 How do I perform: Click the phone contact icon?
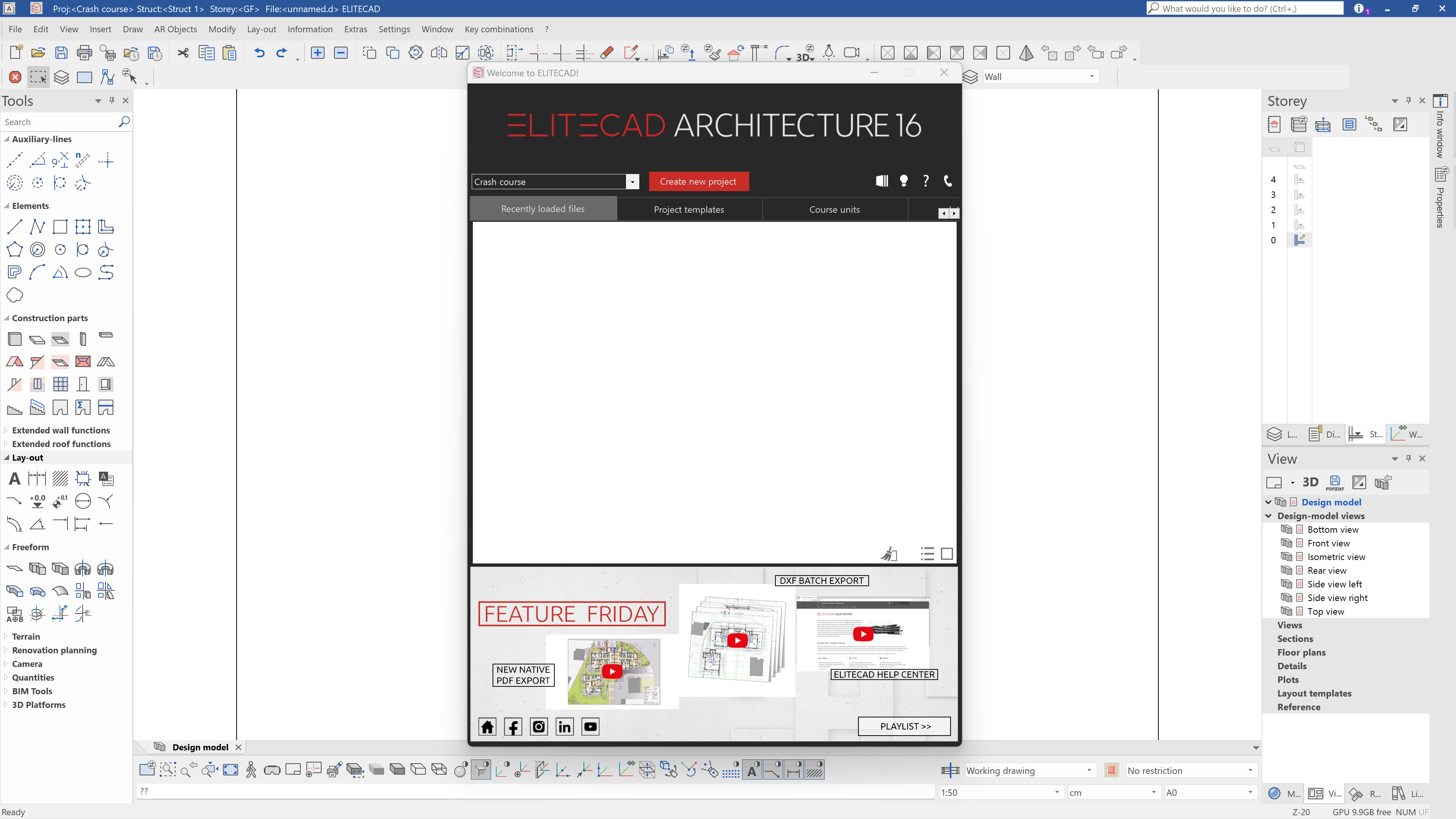[x=948, y=181]
